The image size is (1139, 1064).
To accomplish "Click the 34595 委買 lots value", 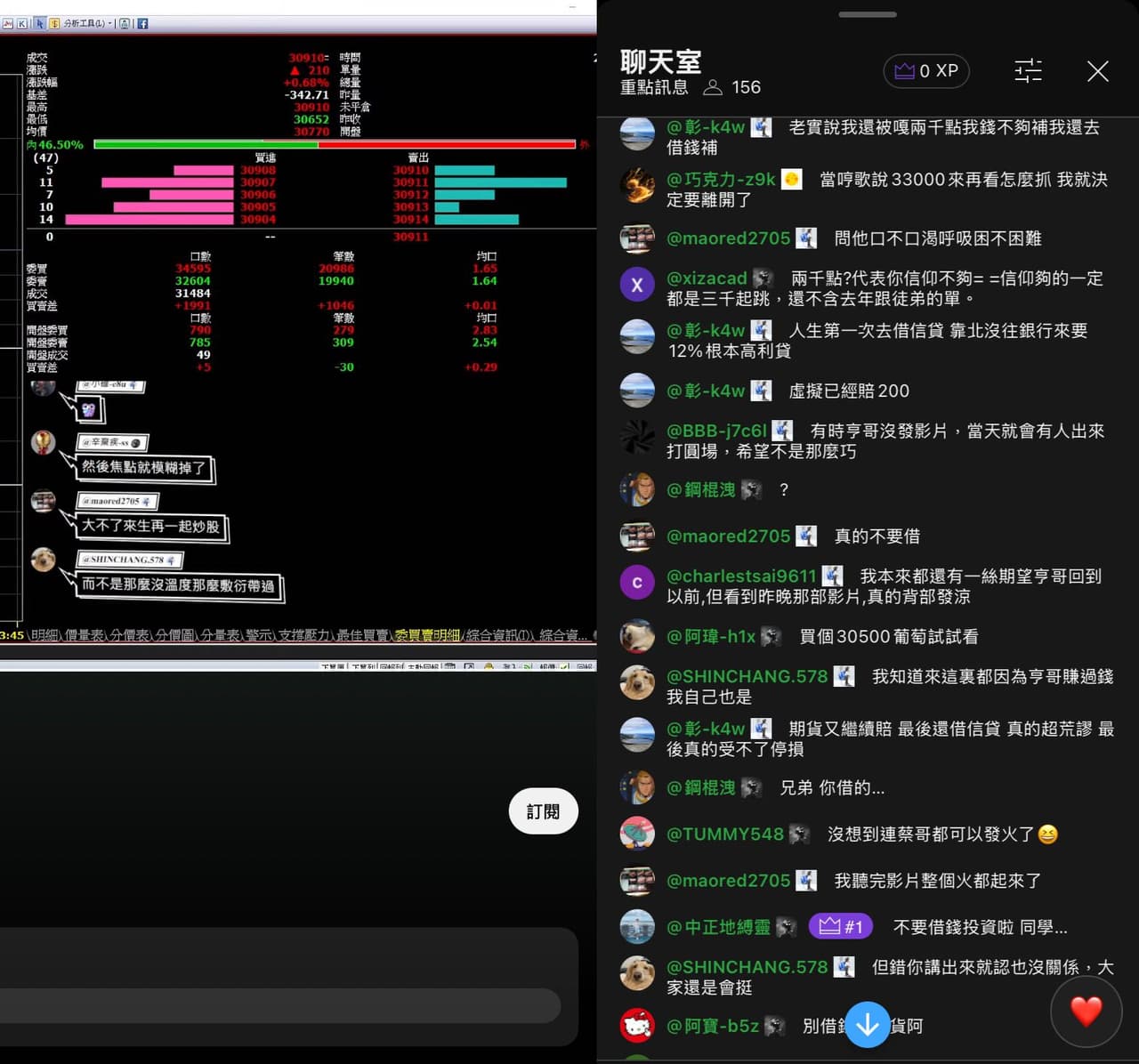I will click(x=193, y=268).
